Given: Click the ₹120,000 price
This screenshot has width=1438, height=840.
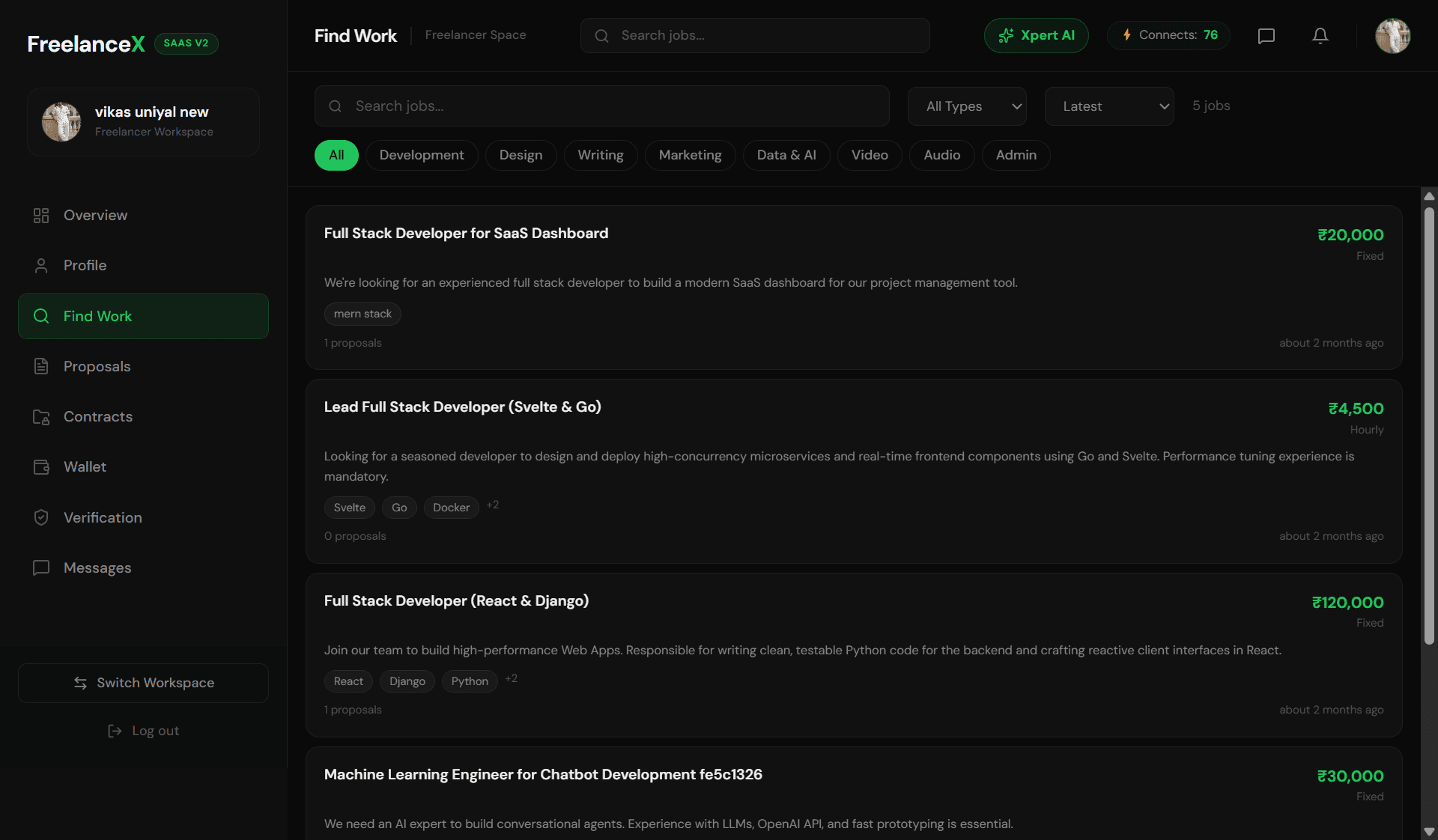Looking at the screenshot, I should click(1347, 603).
